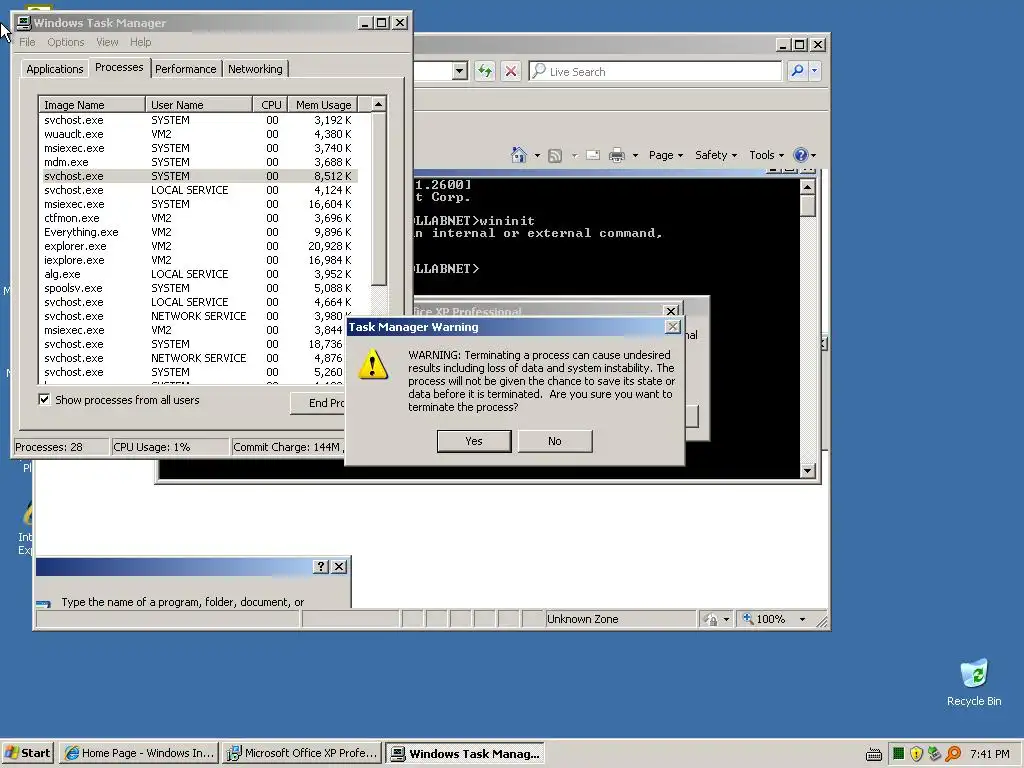Viewport: 1024px width, 768px height.
Task: Click the command prompt scroll-down arrow
Action: click(808, 470)
